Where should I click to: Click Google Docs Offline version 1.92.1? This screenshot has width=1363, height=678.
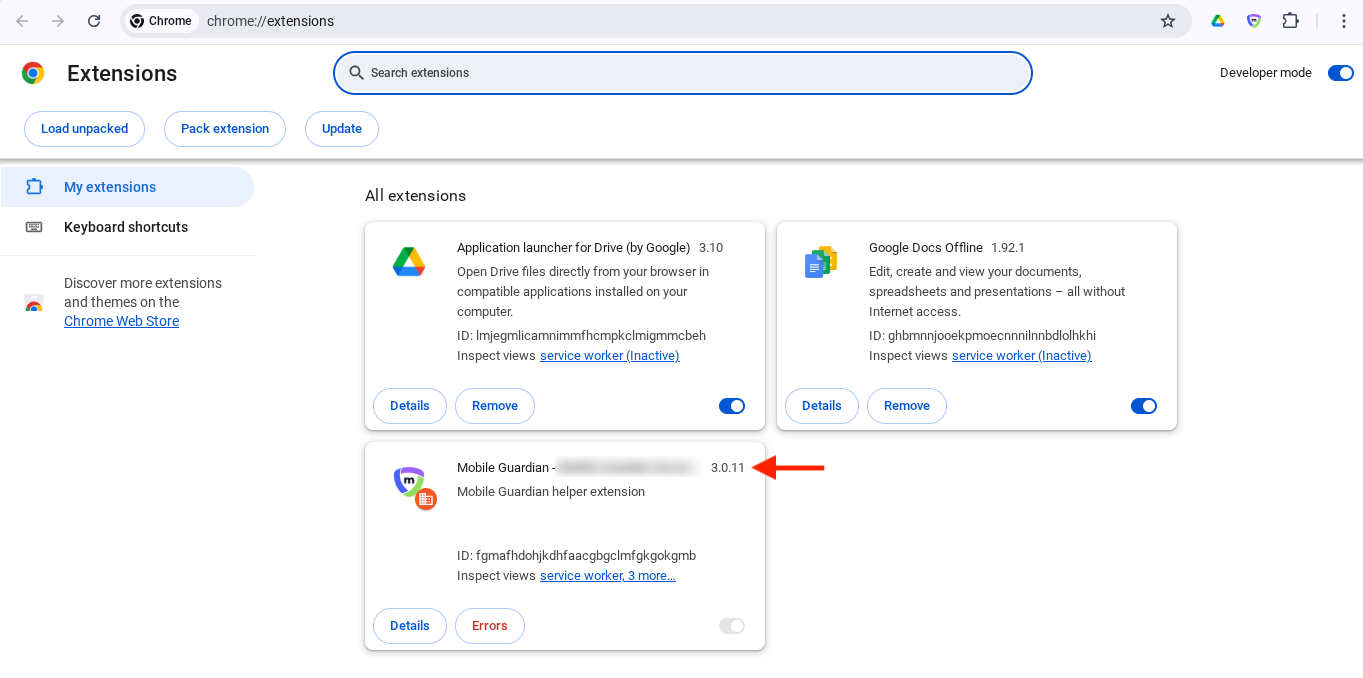(x=1008, y=248)
